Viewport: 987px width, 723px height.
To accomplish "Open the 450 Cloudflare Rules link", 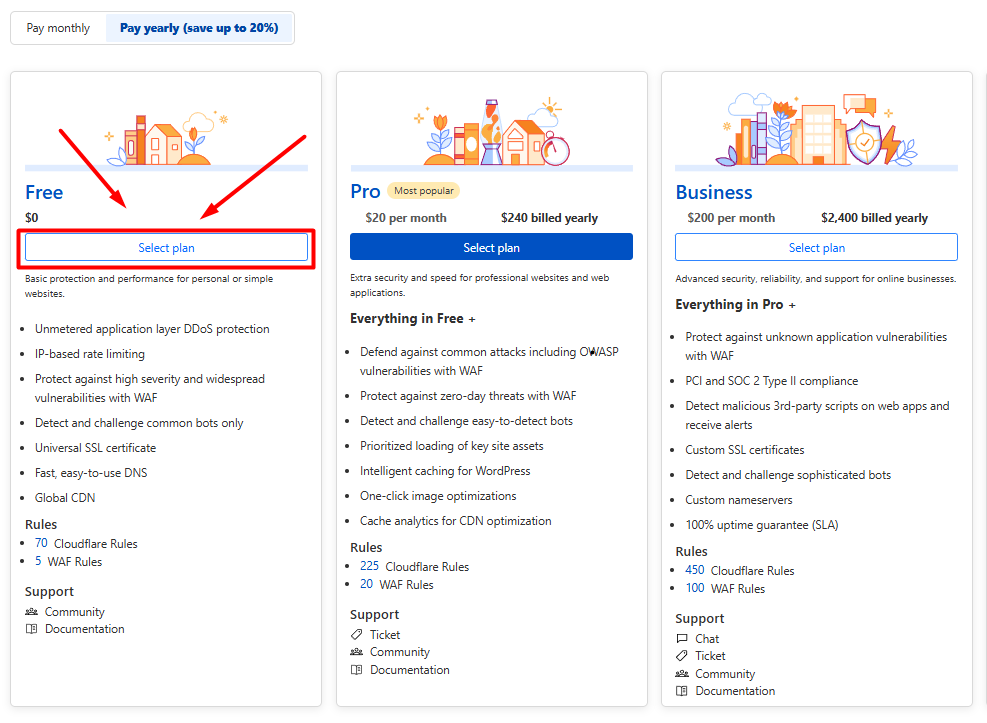I will click(695, 570).
